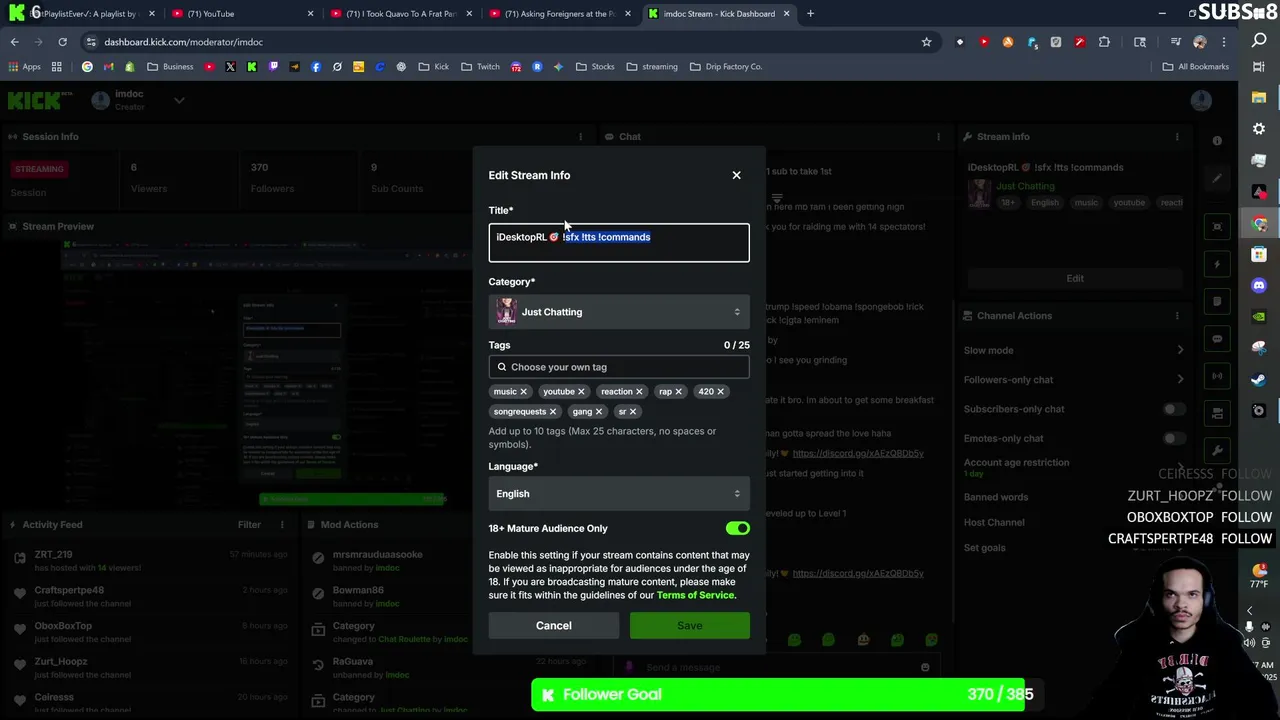Open the Twitch bookmark icon
Screen dimensions: 1280x720
click(x=273, y=67)
